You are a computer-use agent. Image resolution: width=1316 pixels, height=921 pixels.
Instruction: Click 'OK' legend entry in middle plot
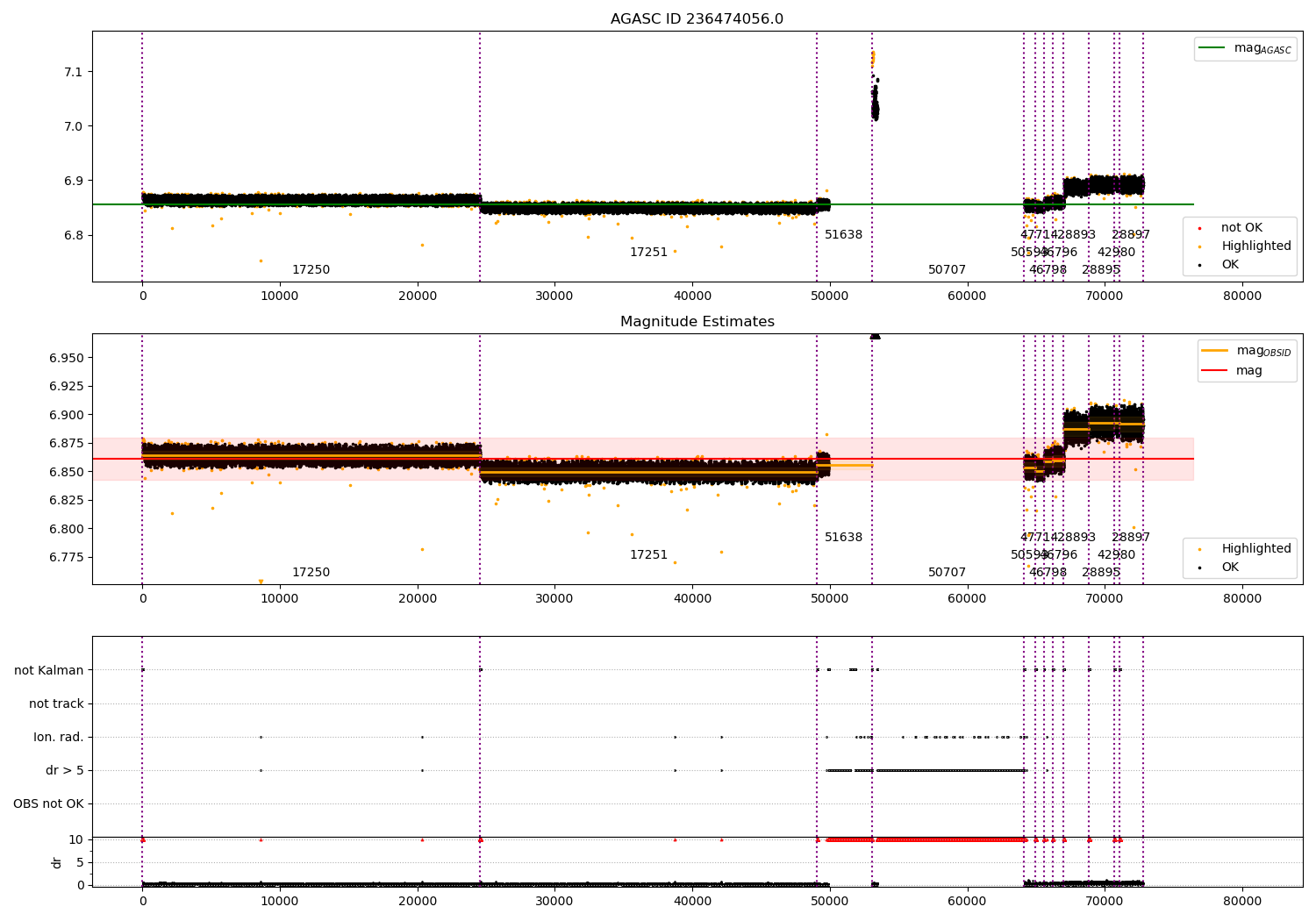[x=1230, y=568]
